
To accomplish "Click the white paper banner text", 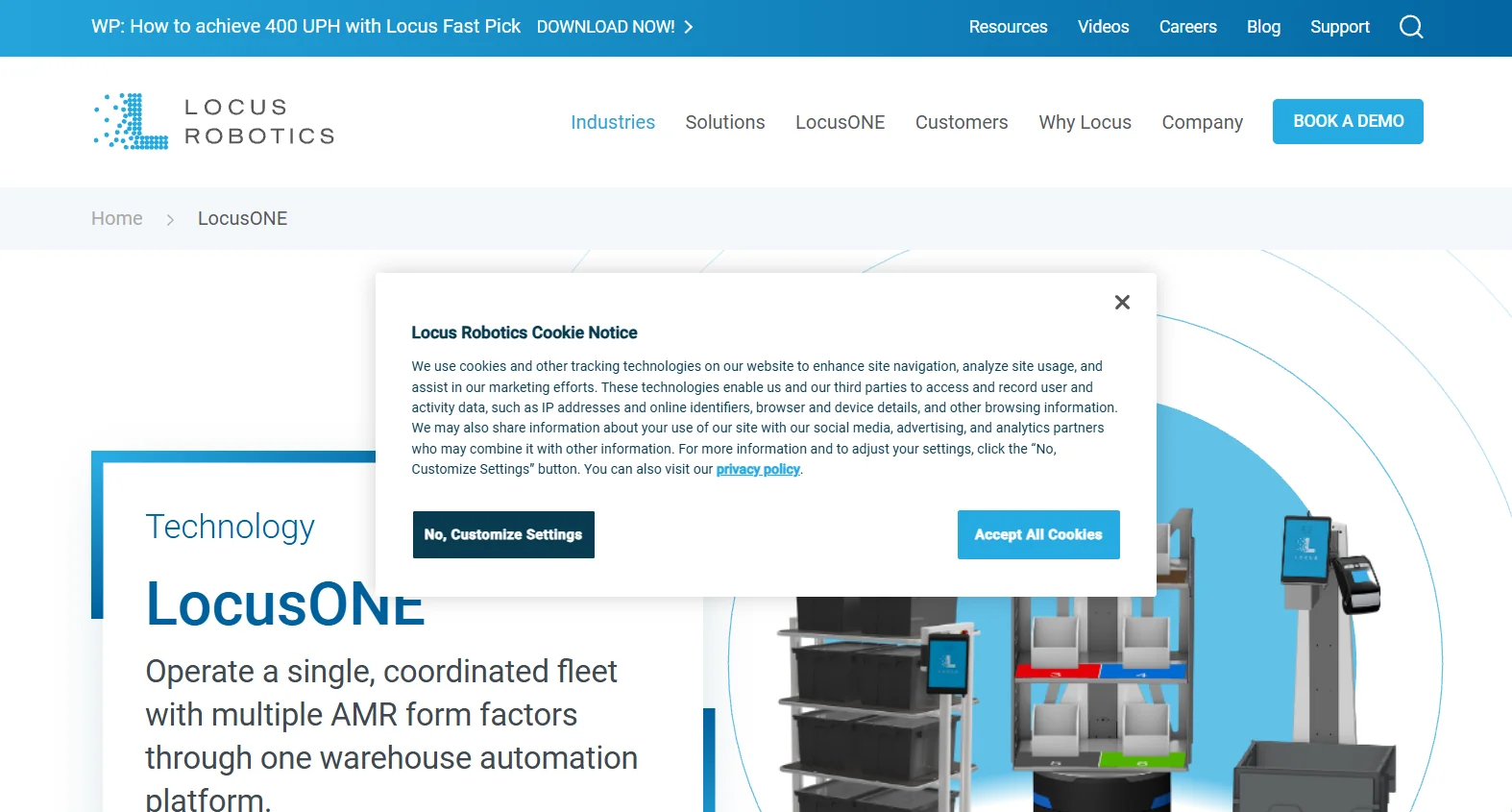I will click(x=305, y=26).
